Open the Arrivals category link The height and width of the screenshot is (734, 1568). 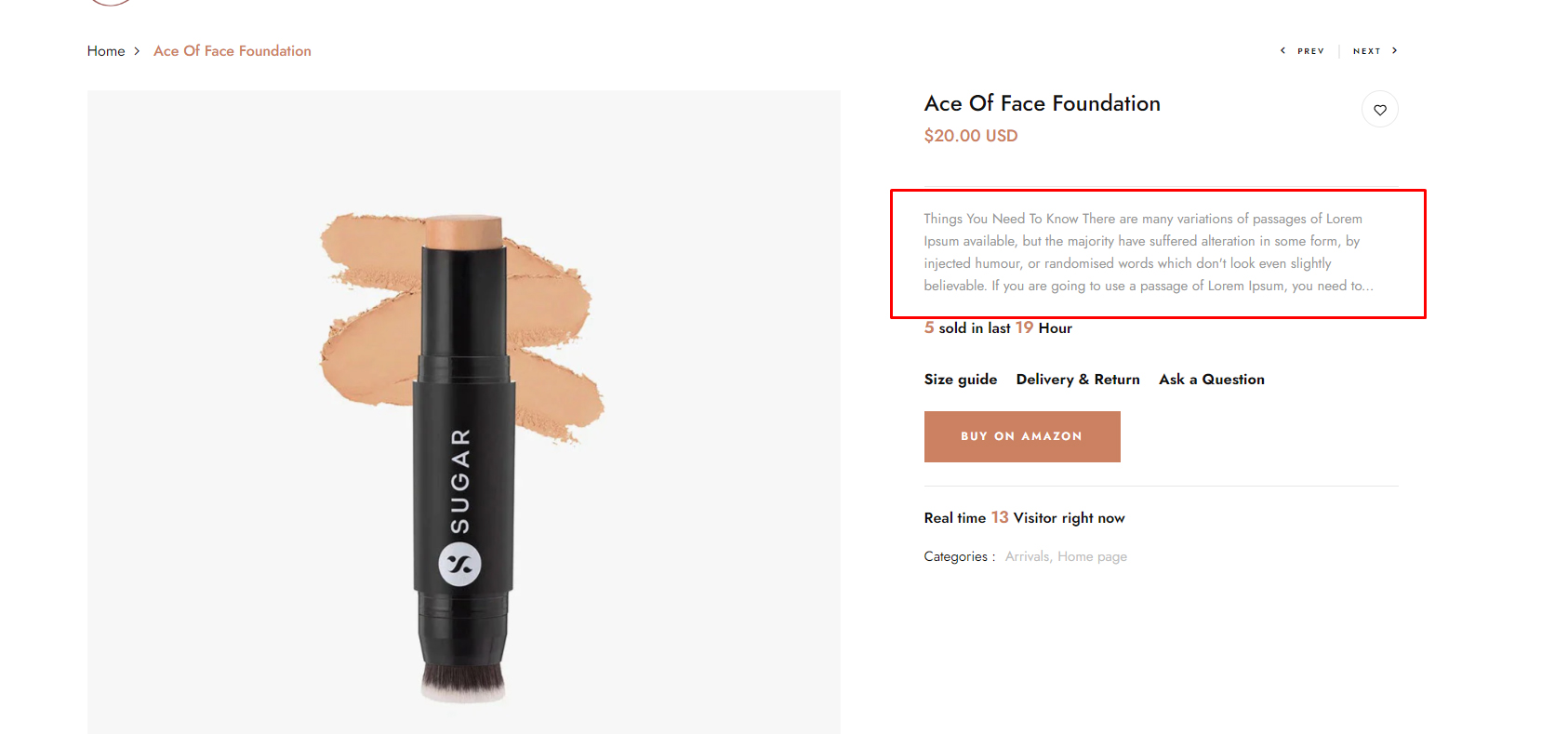(x=1028, y=556)
